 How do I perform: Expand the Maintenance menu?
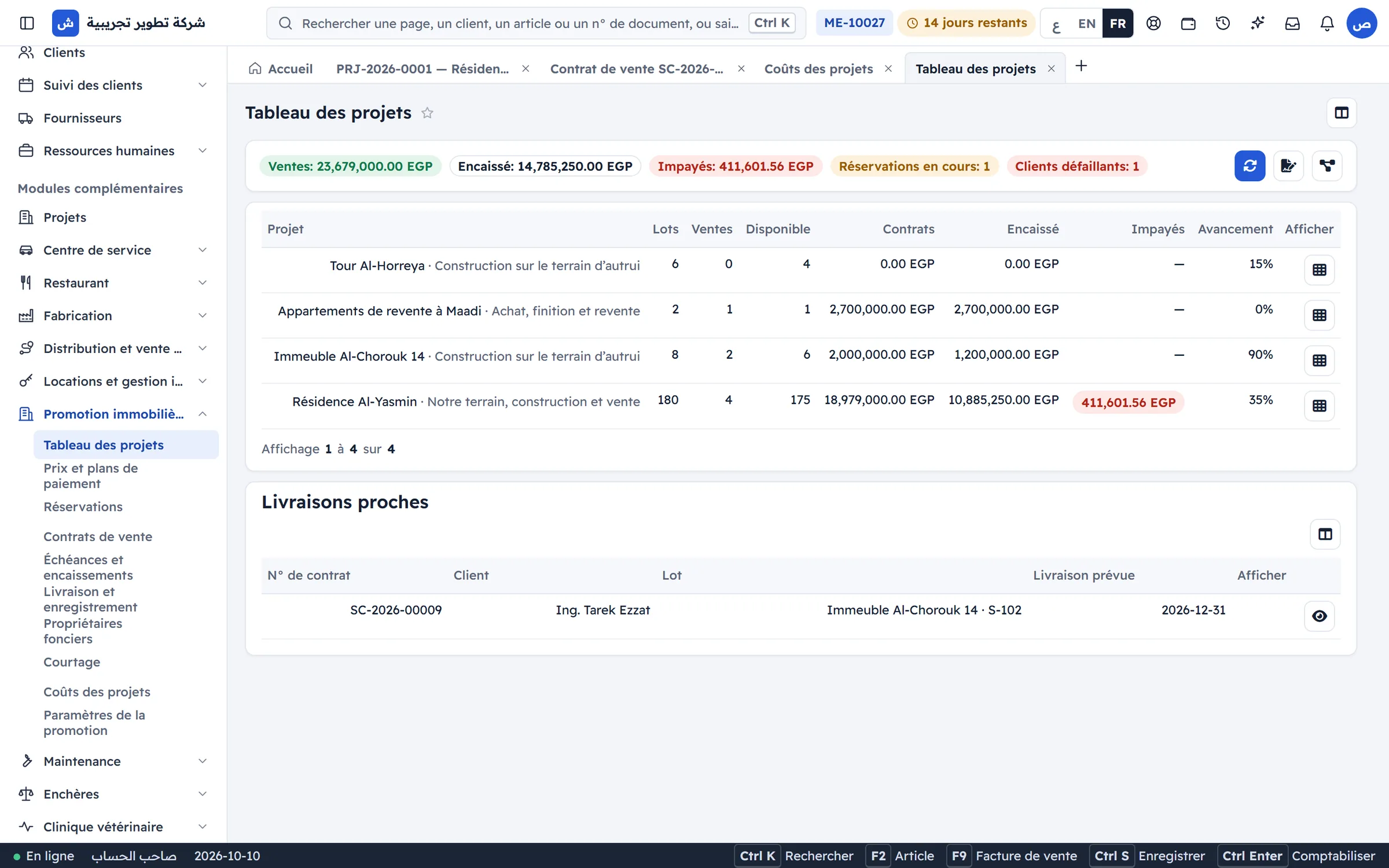click(x=113, y=761)
